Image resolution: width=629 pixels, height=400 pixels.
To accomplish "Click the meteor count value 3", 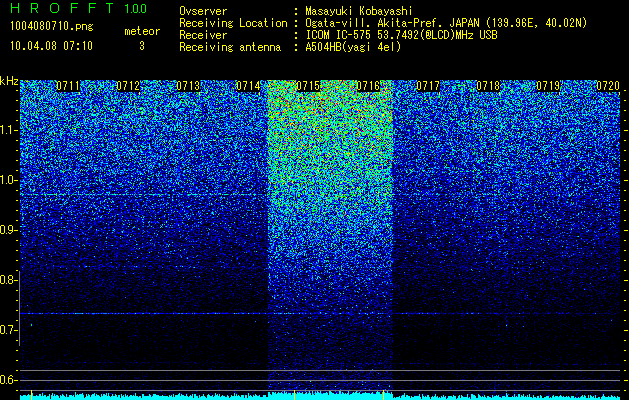I will [x=142, y=46].
